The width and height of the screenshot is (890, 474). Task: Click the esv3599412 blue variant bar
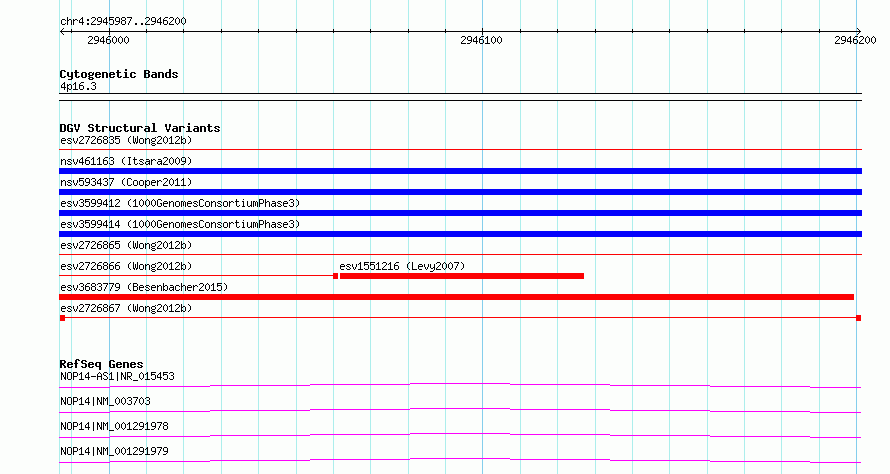[460, 213]
